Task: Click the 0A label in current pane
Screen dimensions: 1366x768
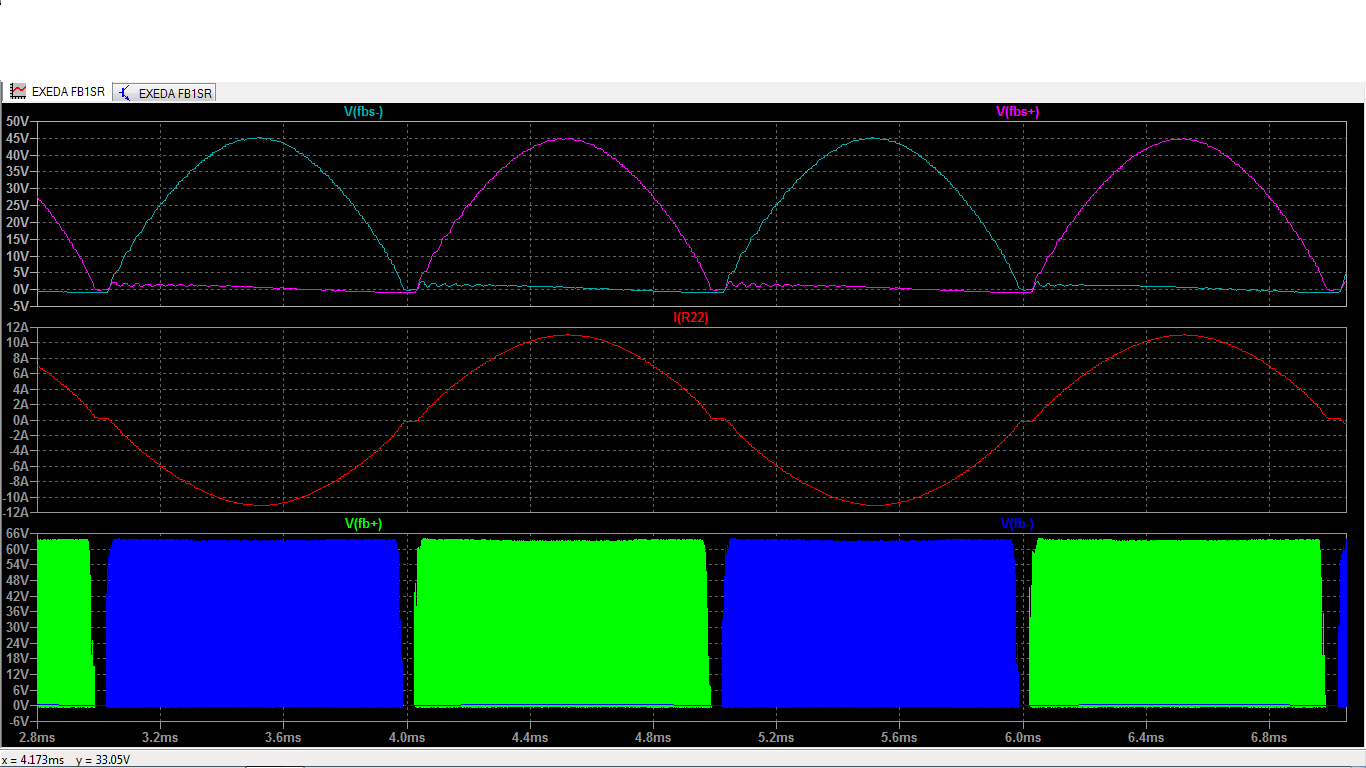Action: coord(20,421)
